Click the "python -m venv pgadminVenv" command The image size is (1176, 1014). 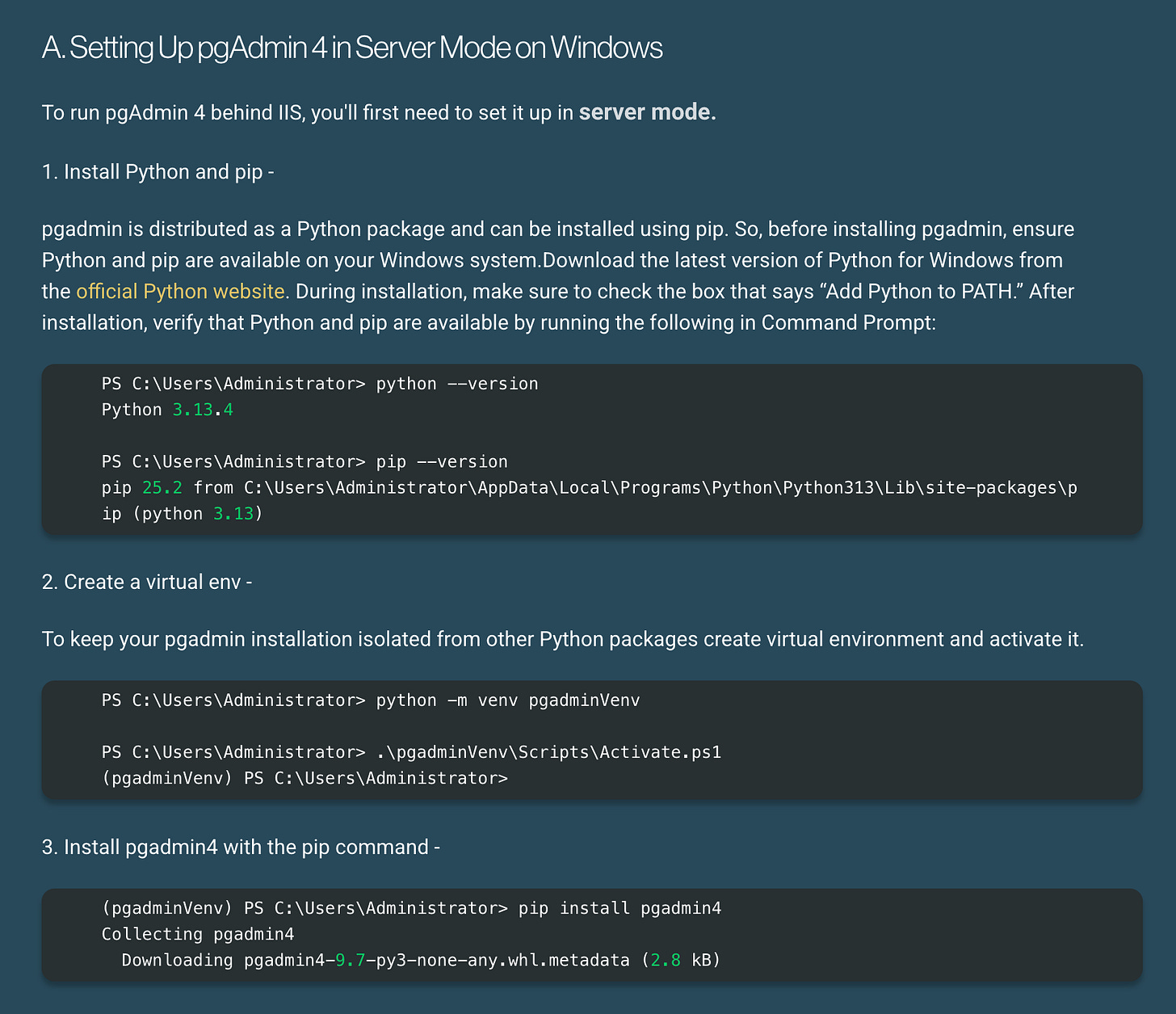click(x=371, y=701)
